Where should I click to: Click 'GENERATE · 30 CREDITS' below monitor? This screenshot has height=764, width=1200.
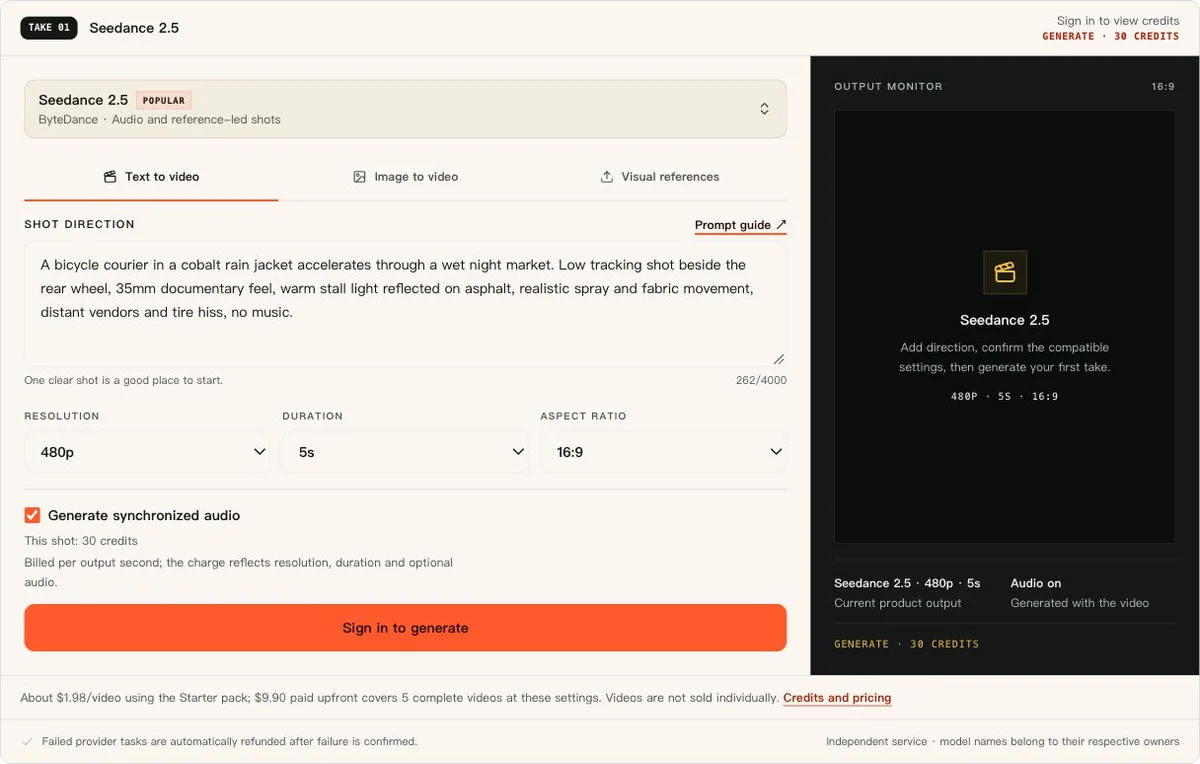pos(907,644)
